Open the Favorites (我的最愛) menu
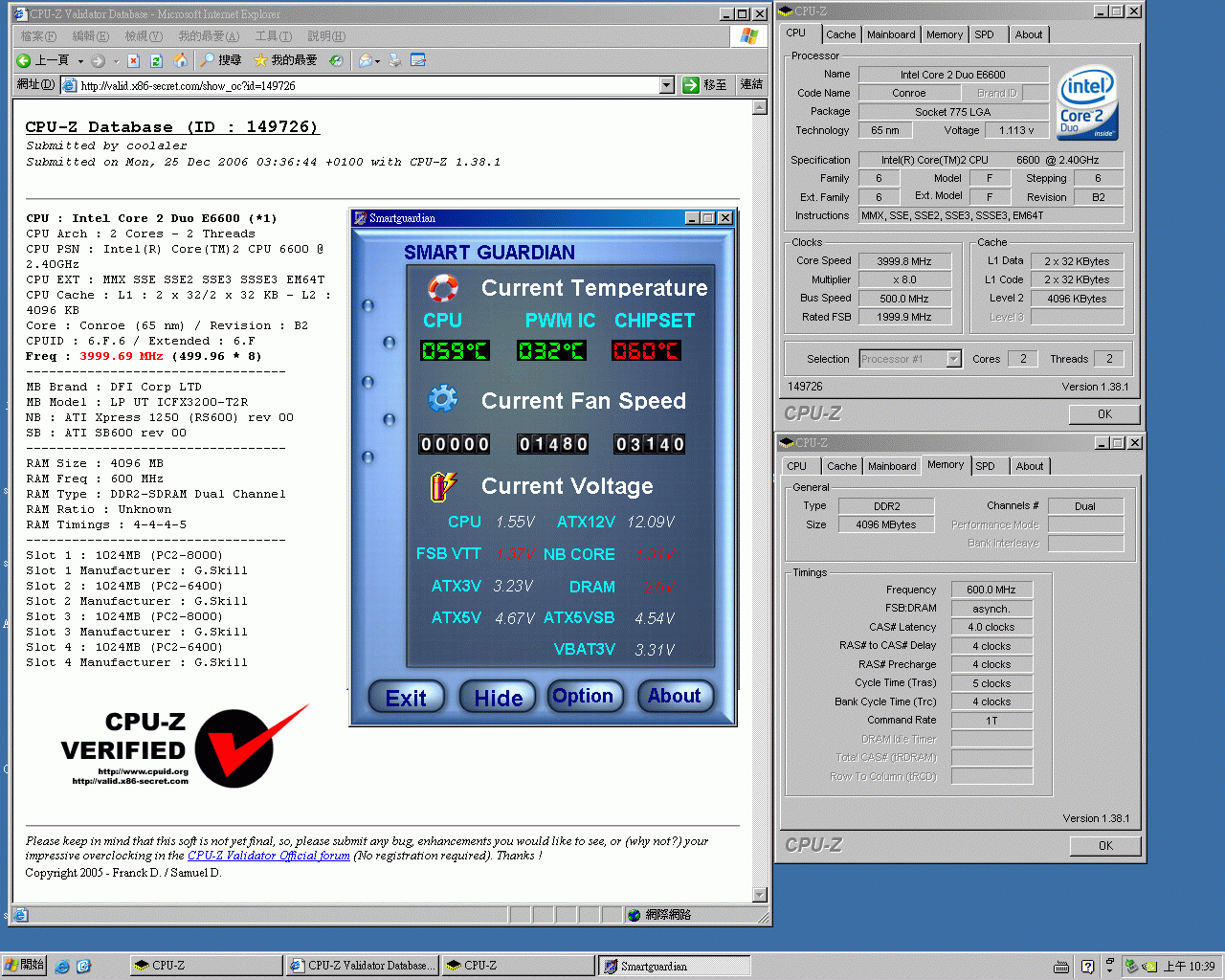This screenshot has width=1225, height=980. tap(209, 36)
